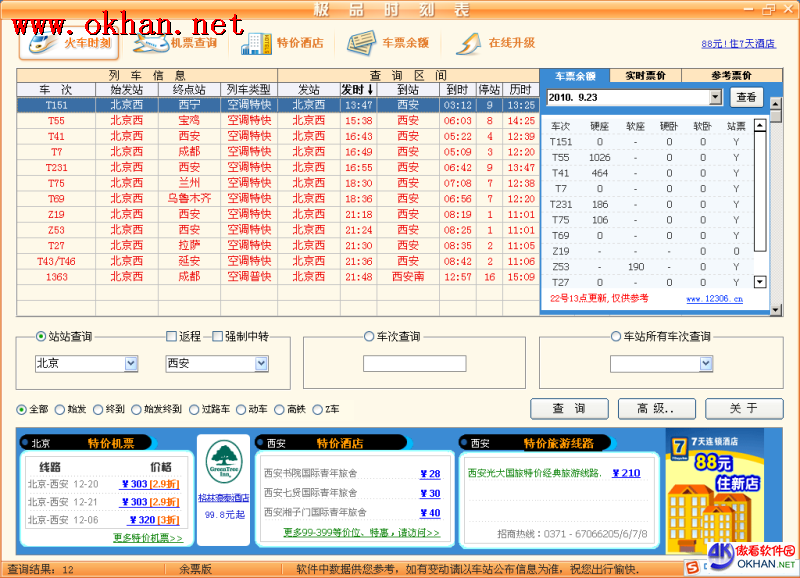800x578 pixels.
Task: Expand the 车站所有车次查询 station dropdown
Action: [x=706, y=363]
